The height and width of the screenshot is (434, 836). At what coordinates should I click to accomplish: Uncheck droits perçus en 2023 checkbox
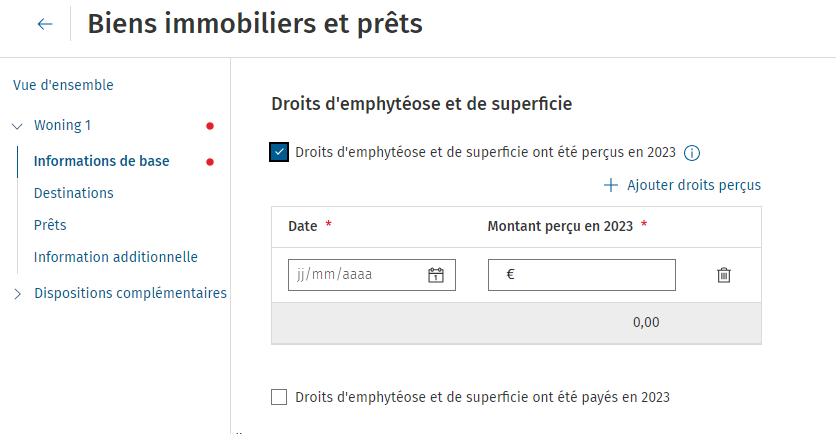[279, 152]
